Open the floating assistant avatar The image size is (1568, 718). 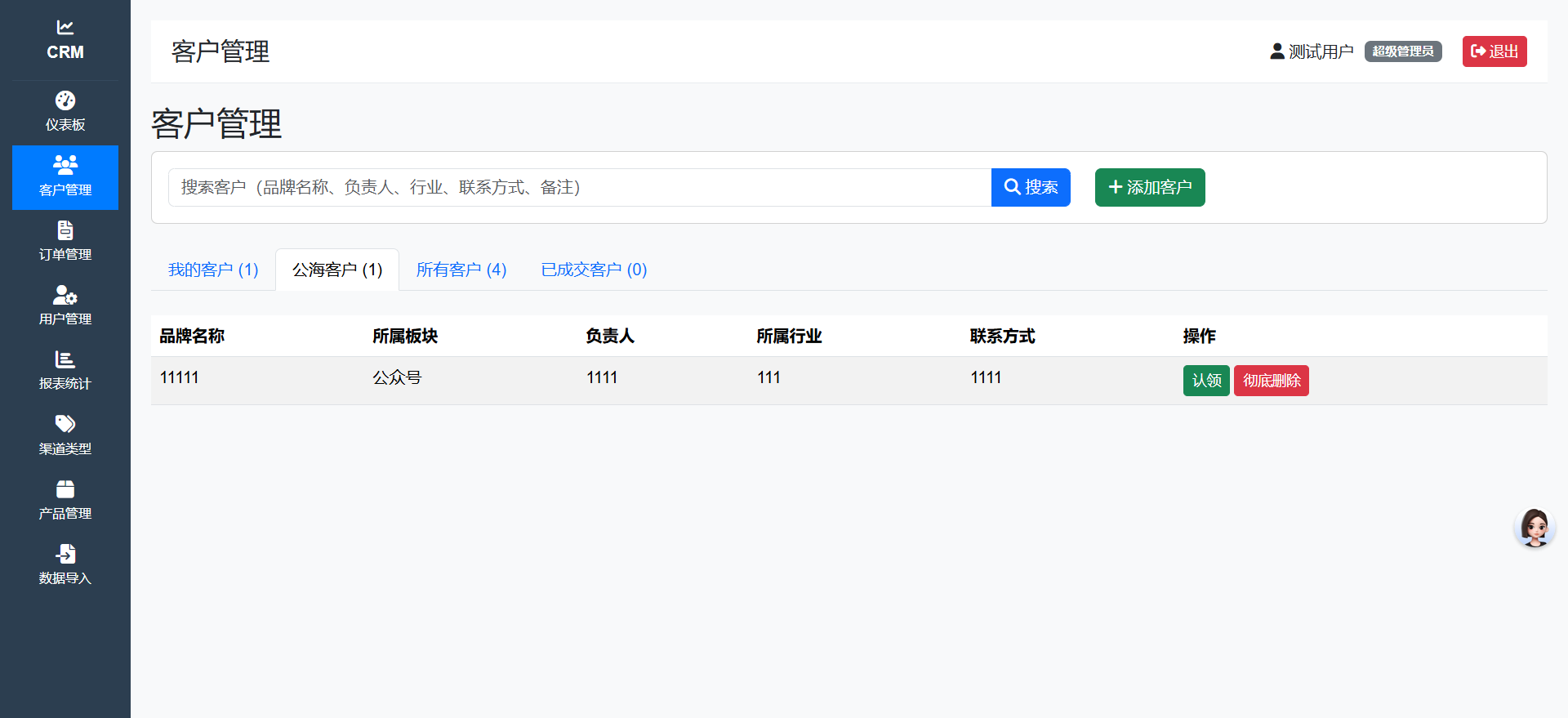click(1535, 528)
